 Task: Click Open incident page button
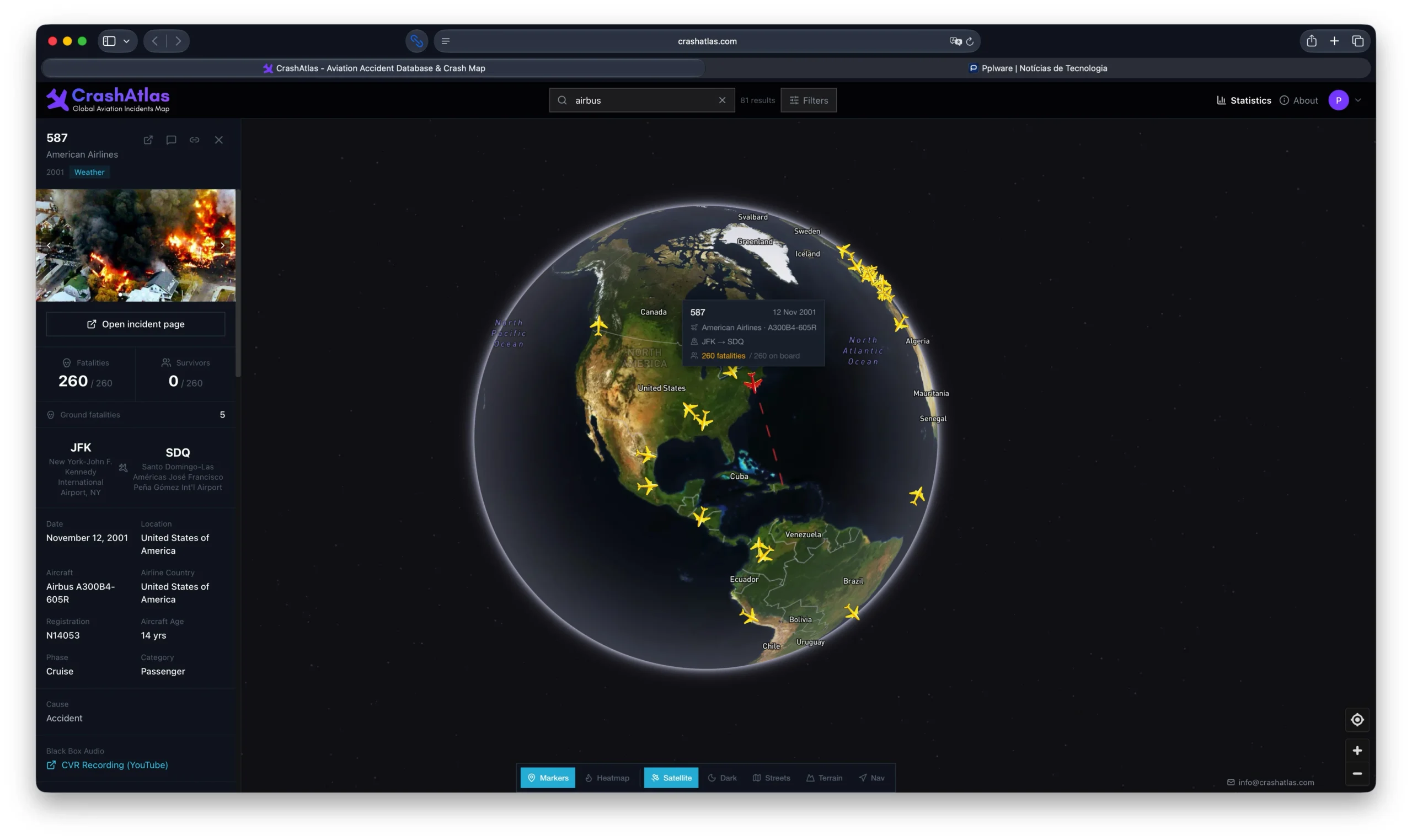[136, 324]
